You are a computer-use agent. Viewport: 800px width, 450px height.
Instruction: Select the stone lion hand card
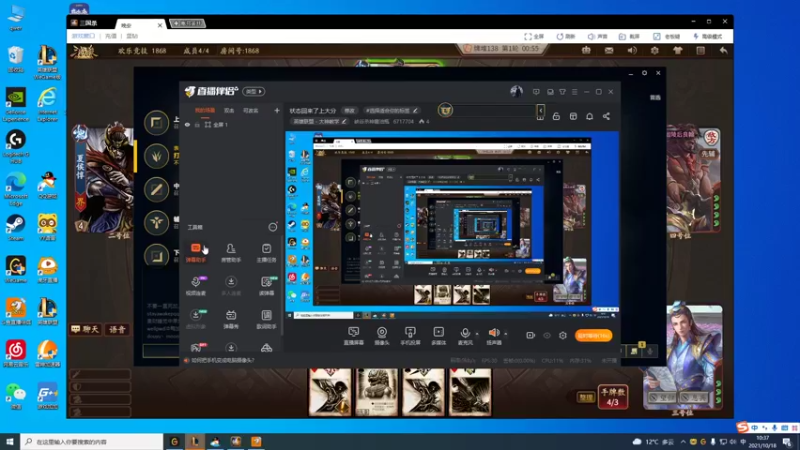[x=377, y=392]
